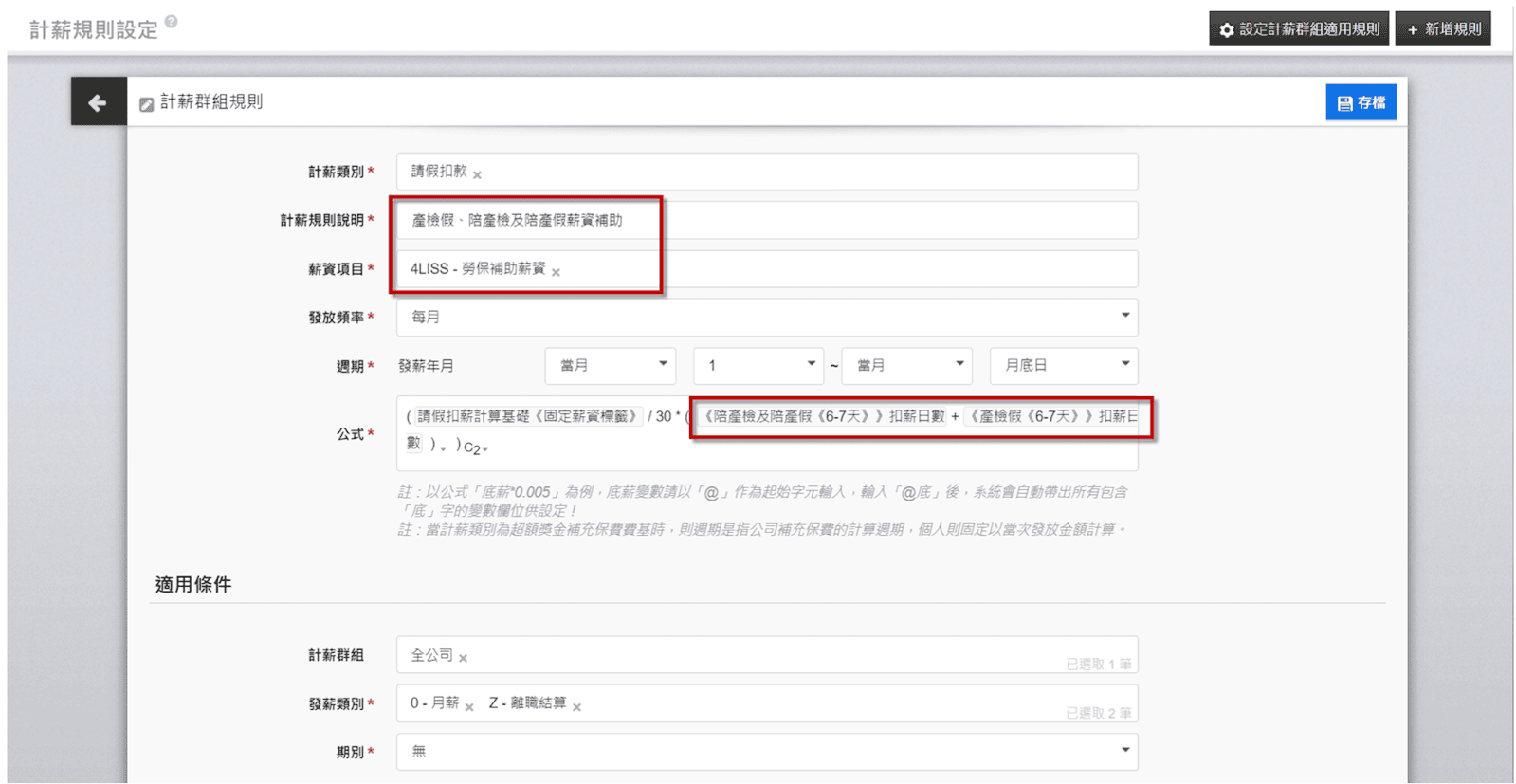Click the 陪產檢及陪產假 variable in formula

pos(822,416)
